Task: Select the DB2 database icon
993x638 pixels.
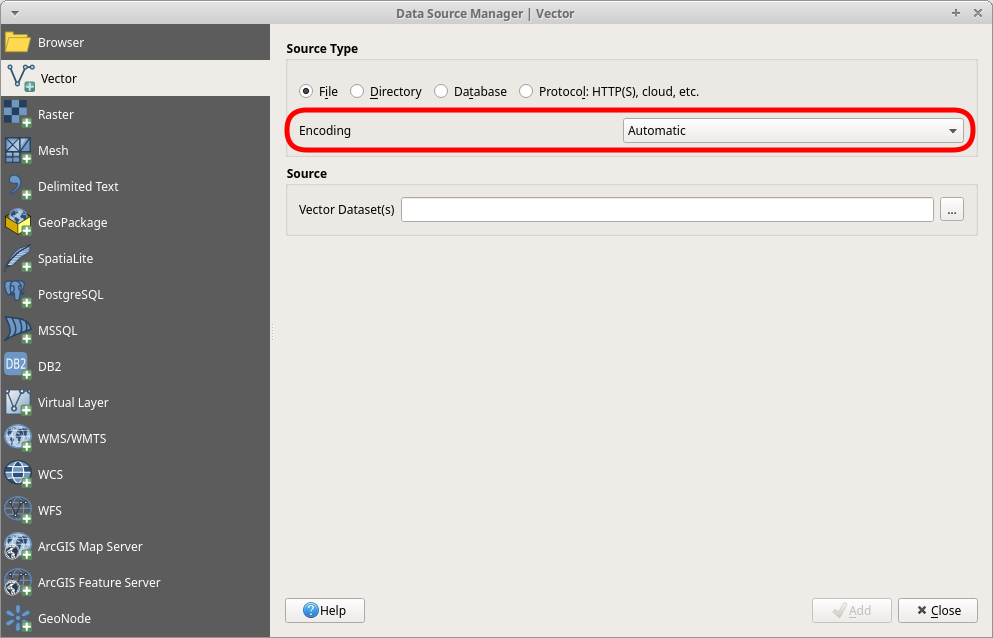Action: pos(18,367)
